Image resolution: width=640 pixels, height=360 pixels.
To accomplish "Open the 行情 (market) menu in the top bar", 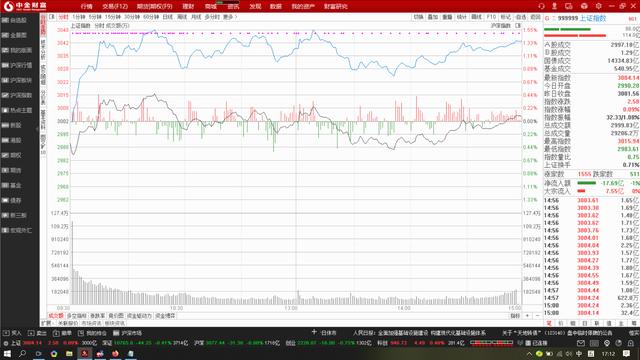I will click(x=86, y=6).
